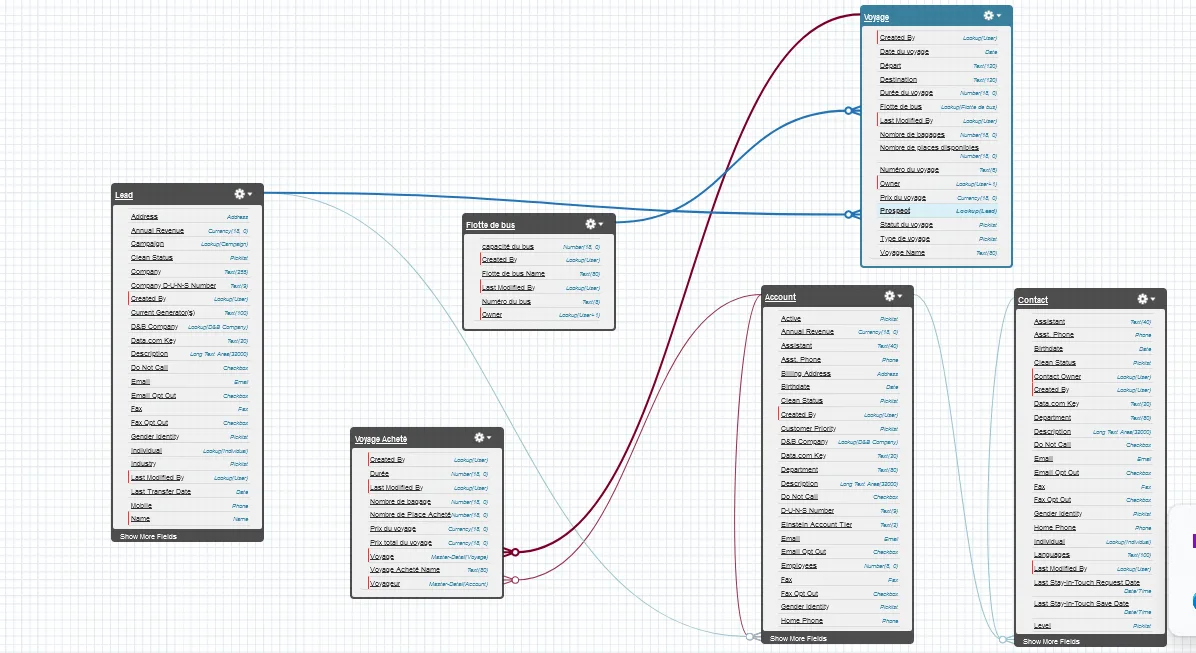Select the Prospect field in Voyage
1196x653 pixels.
click(937, 211)
